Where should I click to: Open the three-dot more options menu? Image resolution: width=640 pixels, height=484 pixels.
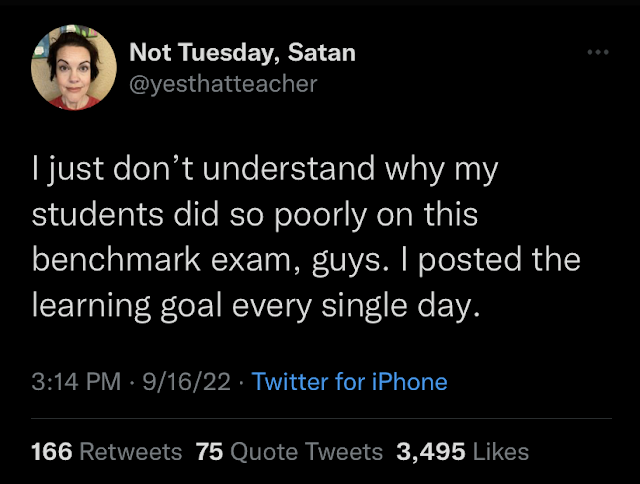[598, 51]
